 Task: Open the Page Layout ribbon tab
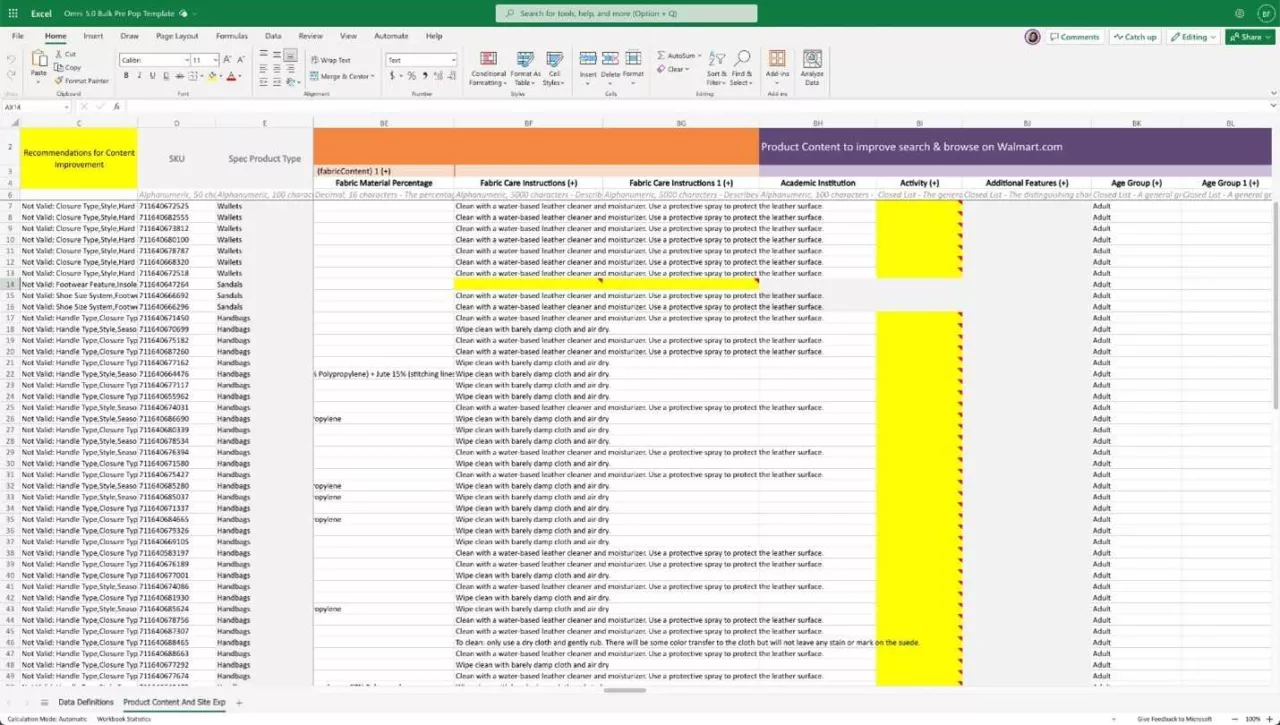(x=177, y=36)
